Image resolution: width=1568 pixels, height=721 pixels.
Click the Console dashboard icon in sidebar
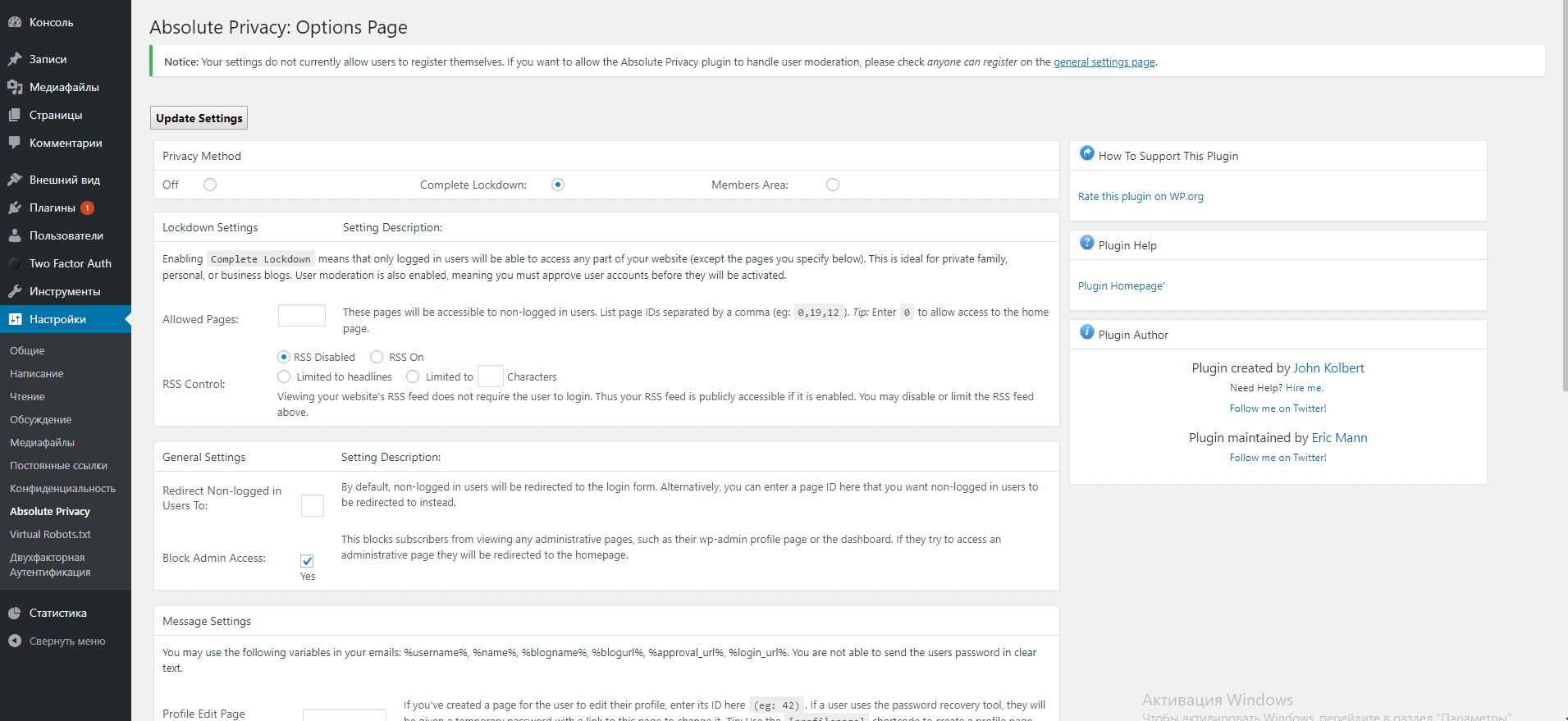15,22
